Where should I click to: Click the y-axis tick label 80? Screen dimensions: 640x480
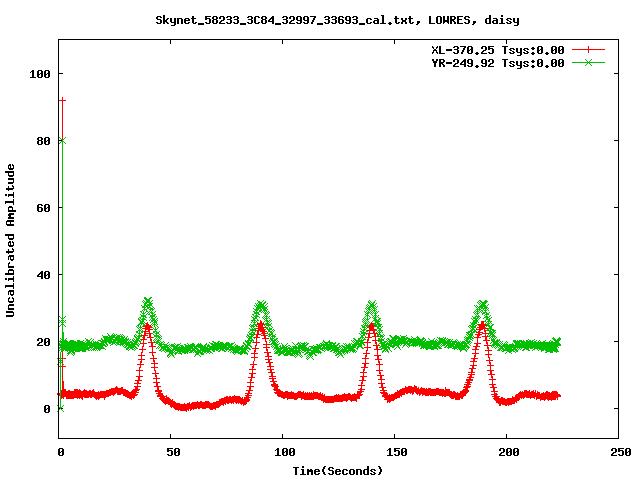[x=43, y=141]
